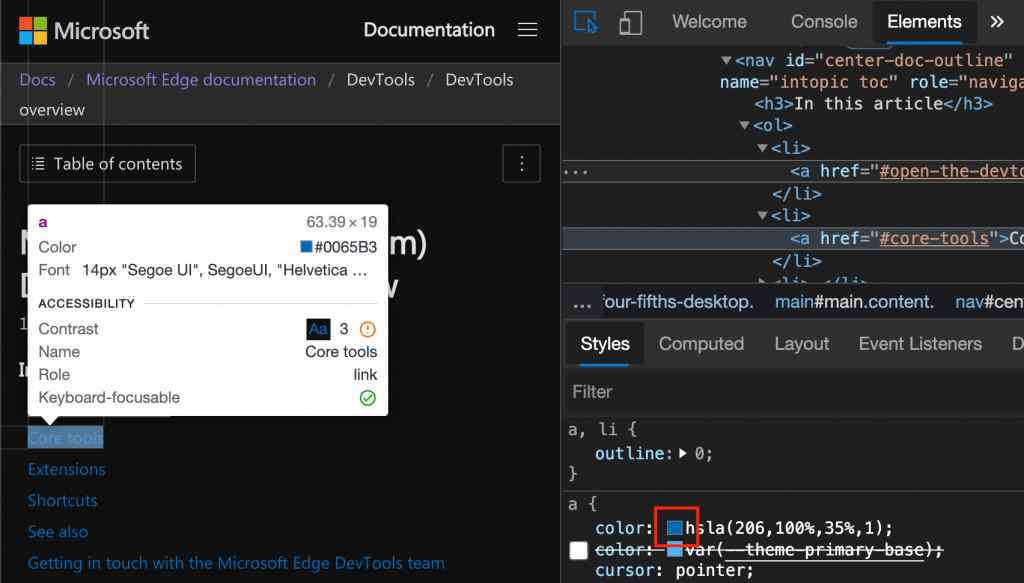Collapse the ol element node
Viewport: 1024px width, 583px height.
(x=744, y=125)
